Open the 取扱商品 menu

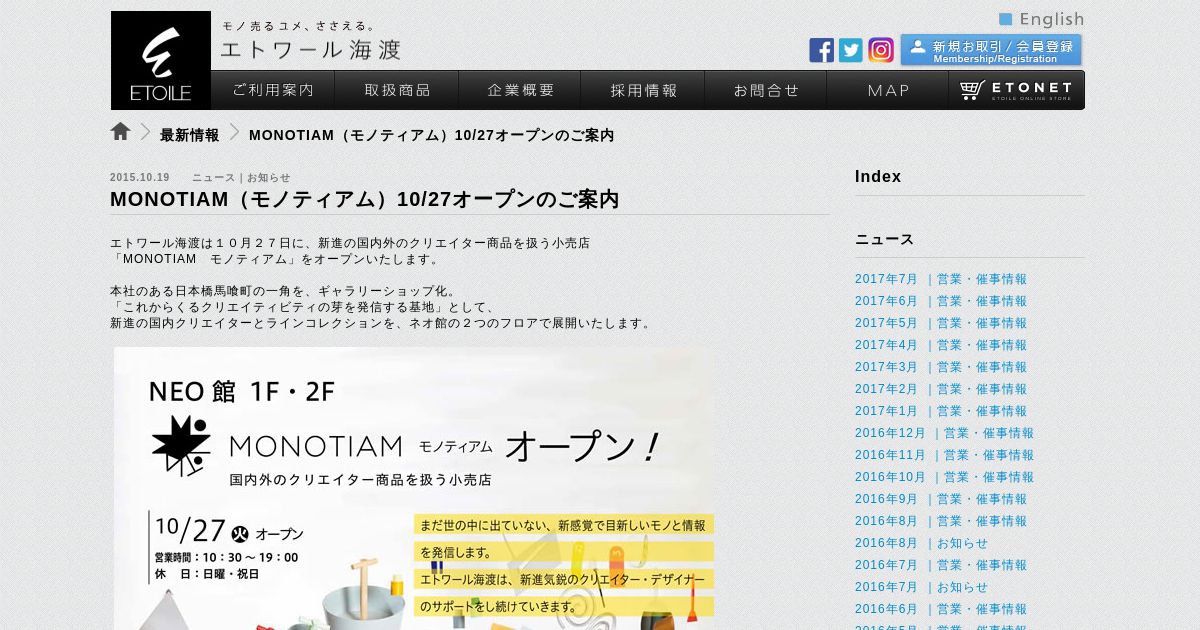coord(397,90)
